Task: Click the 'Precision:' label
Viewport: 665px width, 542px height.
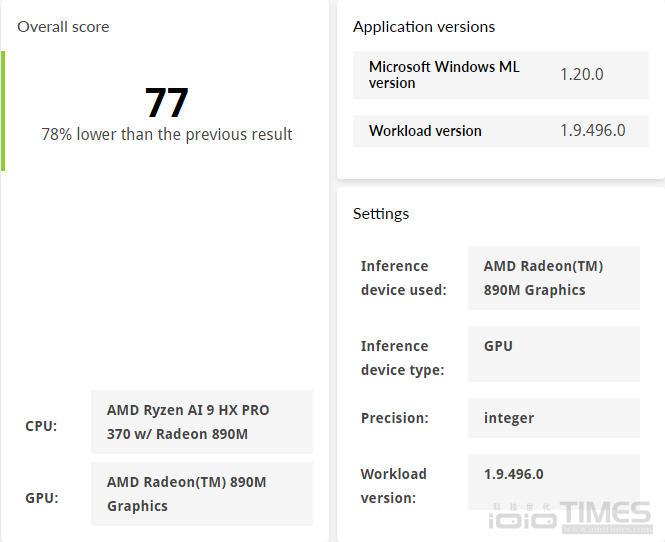Action: 394,418
